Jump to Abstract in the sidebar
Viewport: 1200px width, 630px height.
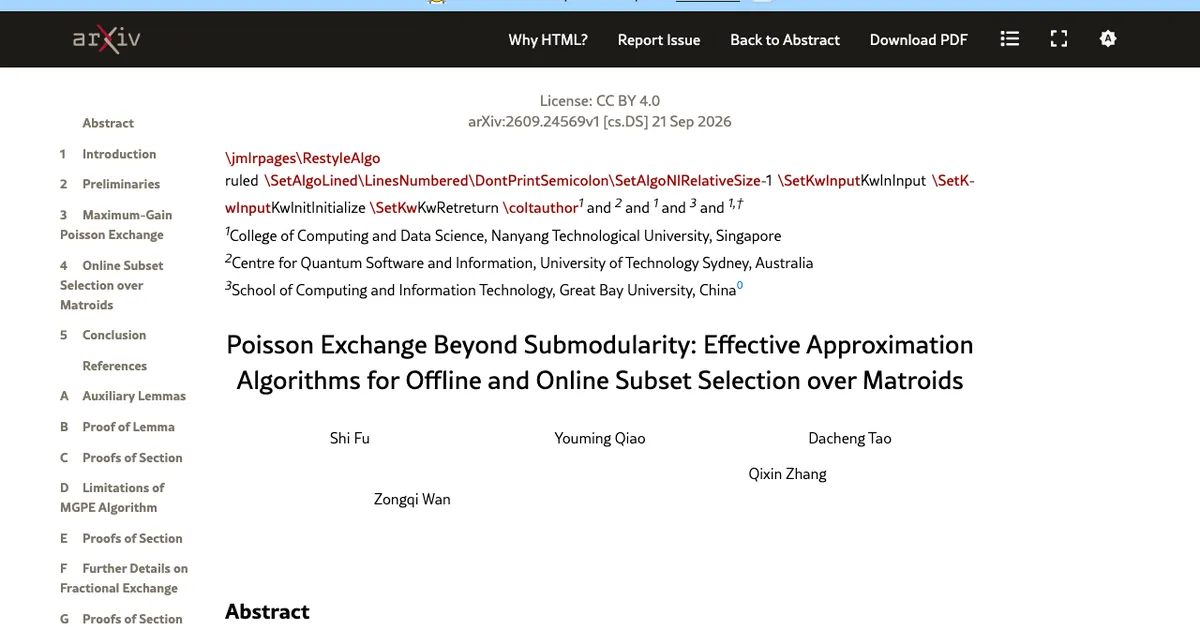point(108,123)
